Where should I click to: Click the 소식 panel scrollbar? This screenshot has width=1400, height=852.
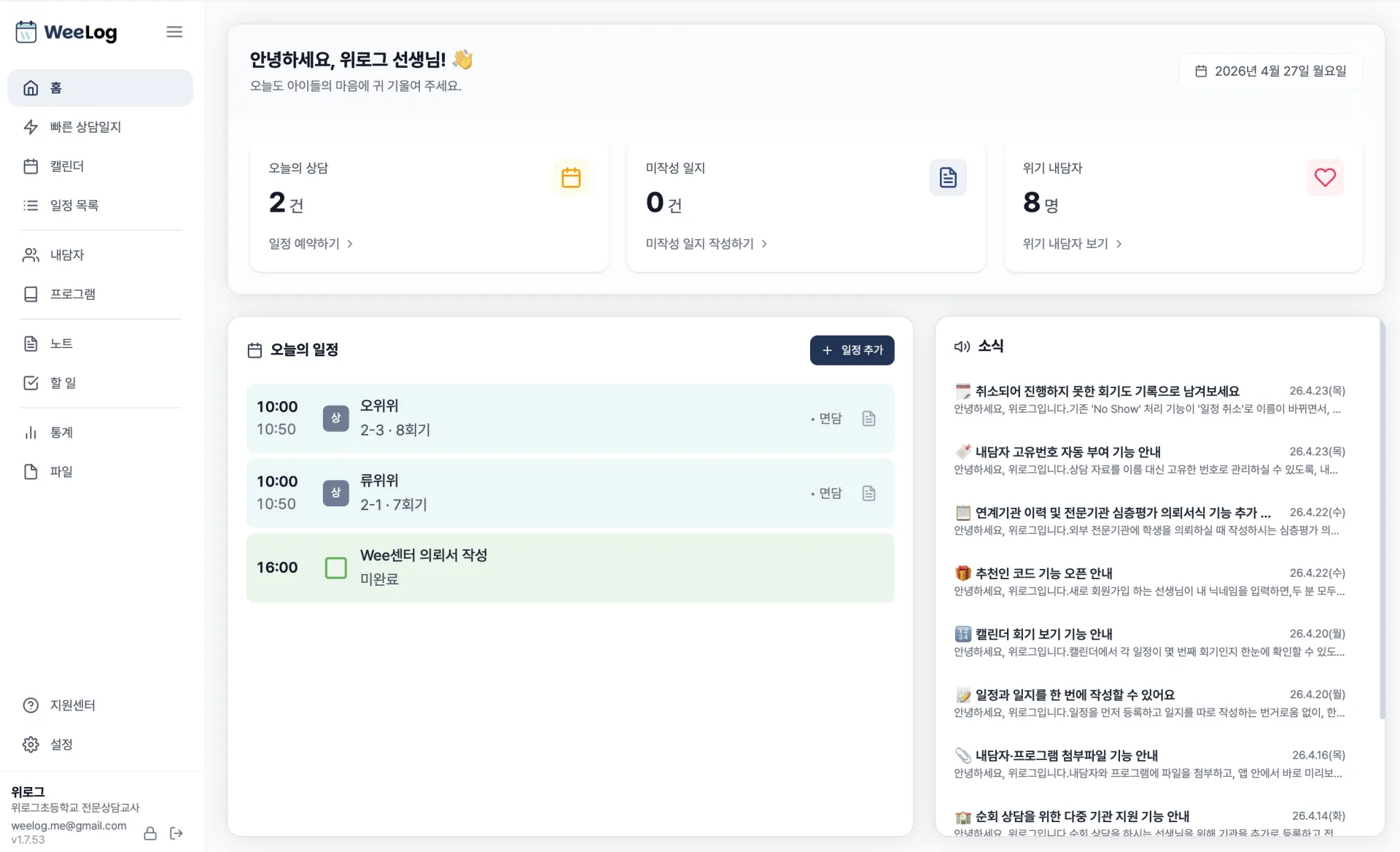click(1381, 519)
